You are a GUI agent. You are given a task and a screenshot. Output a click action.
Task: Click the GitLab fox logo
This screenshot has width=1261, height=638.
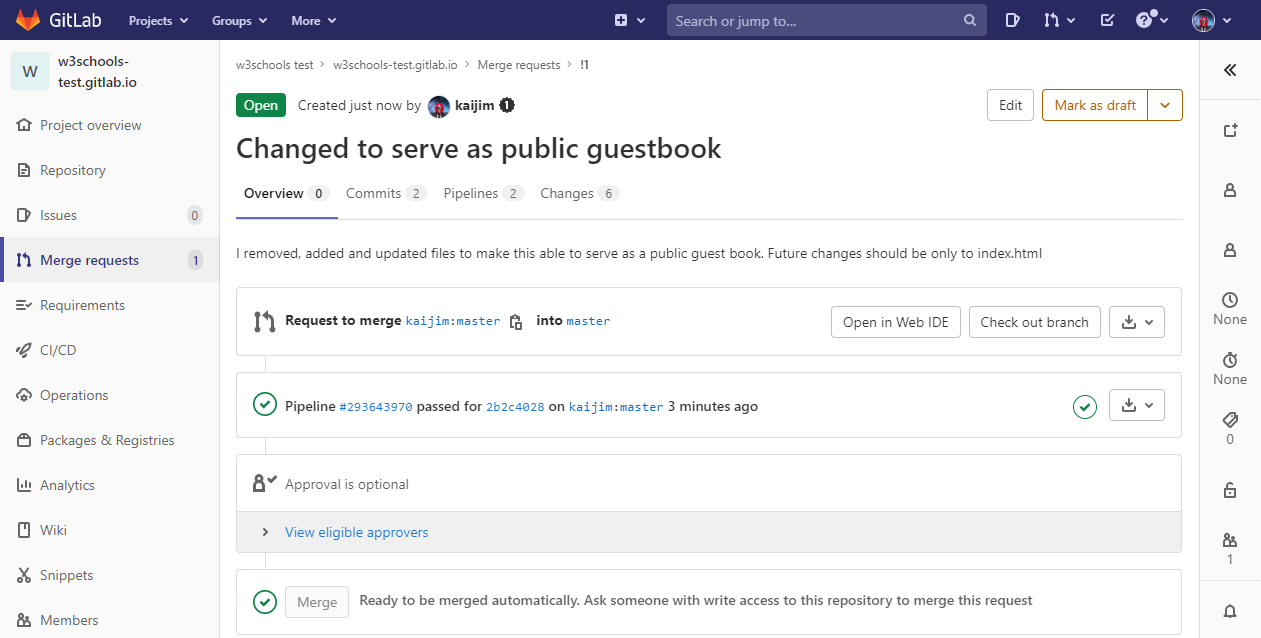[28, 20]
